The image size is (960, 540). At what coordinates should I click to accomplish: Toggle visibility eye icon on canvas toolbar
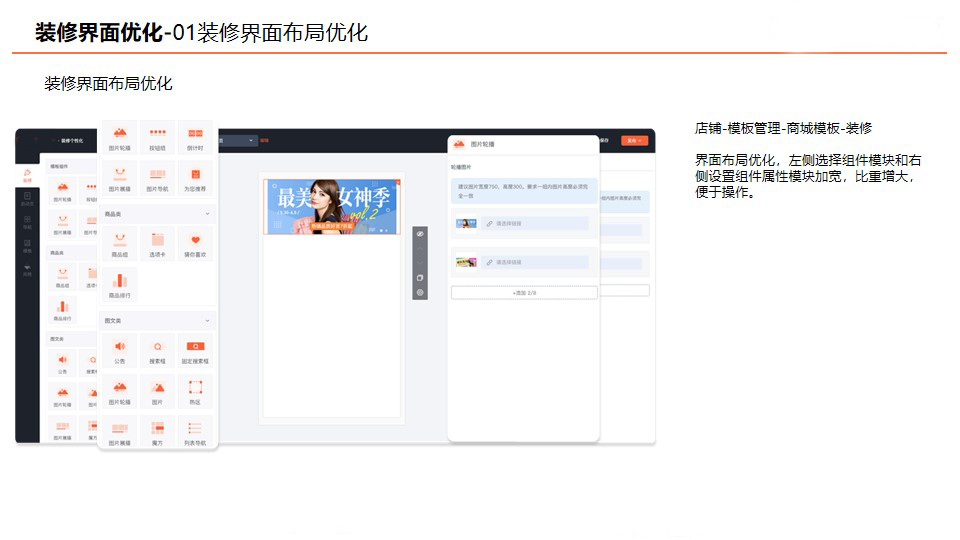420,234
